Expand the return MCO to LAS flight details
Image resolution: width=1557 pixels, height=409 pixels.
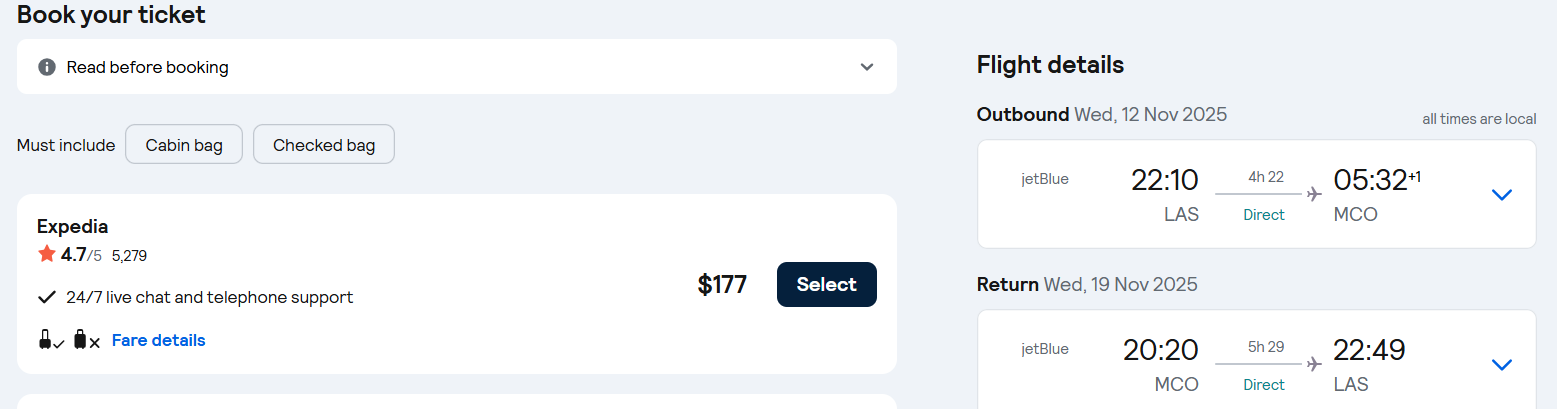pyautogui.click(x=1501, y=365)
